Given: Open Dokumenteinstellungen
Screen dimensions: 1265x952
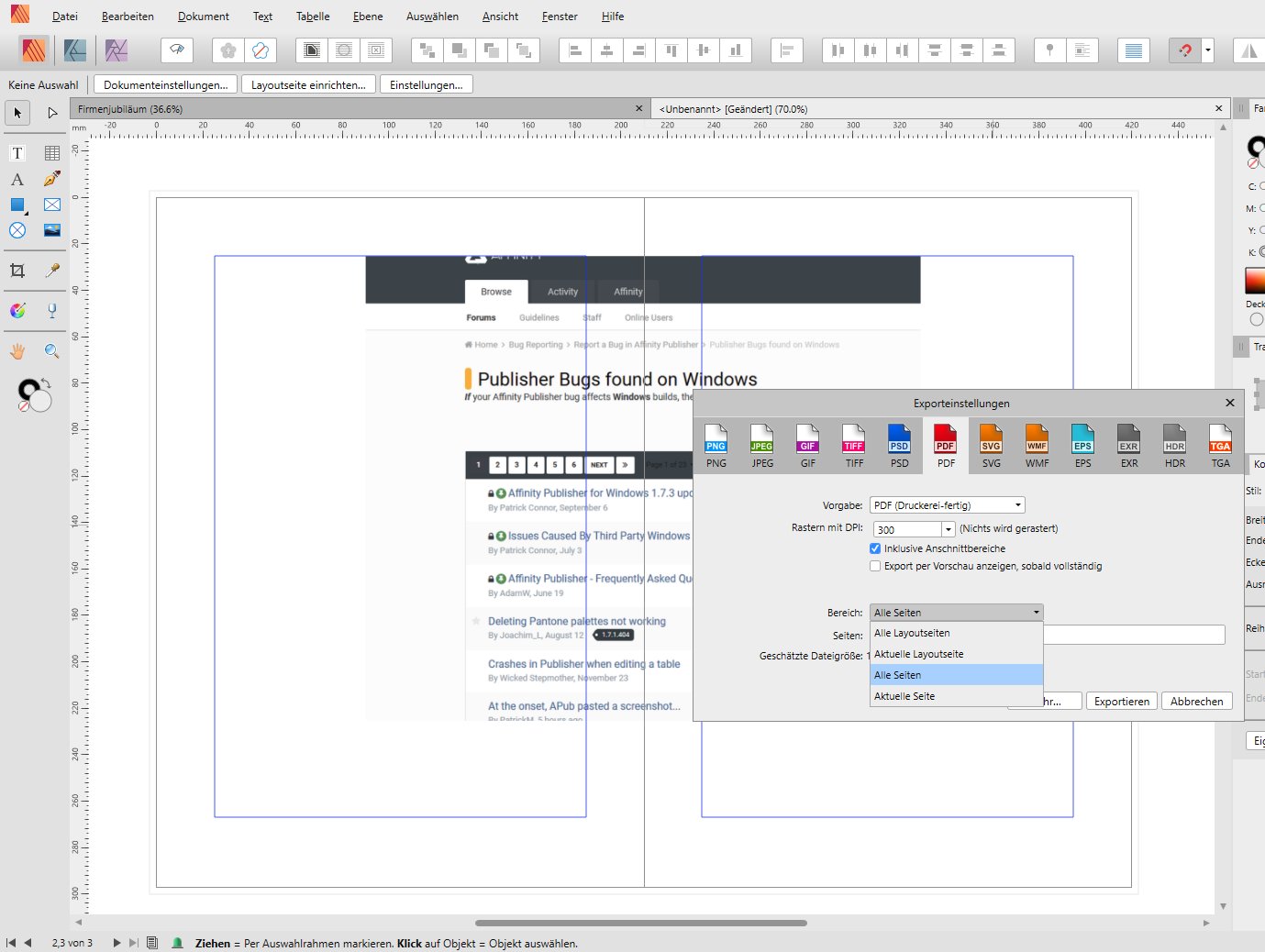Looking at the screenshot, I should pyautogui.click(x=166, y=84).
